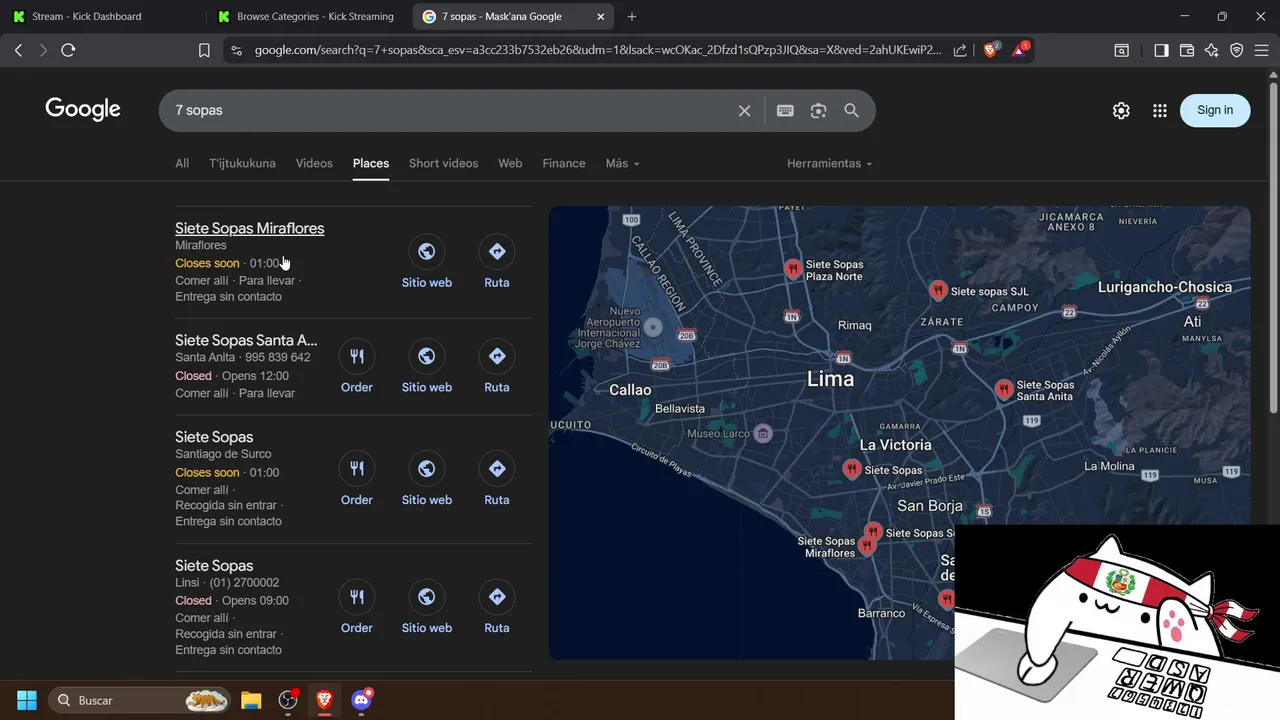Click Order for Siete Sopas Santa Anita
The width and height of the screenshot is (1280, 720).
pos(357,367)
